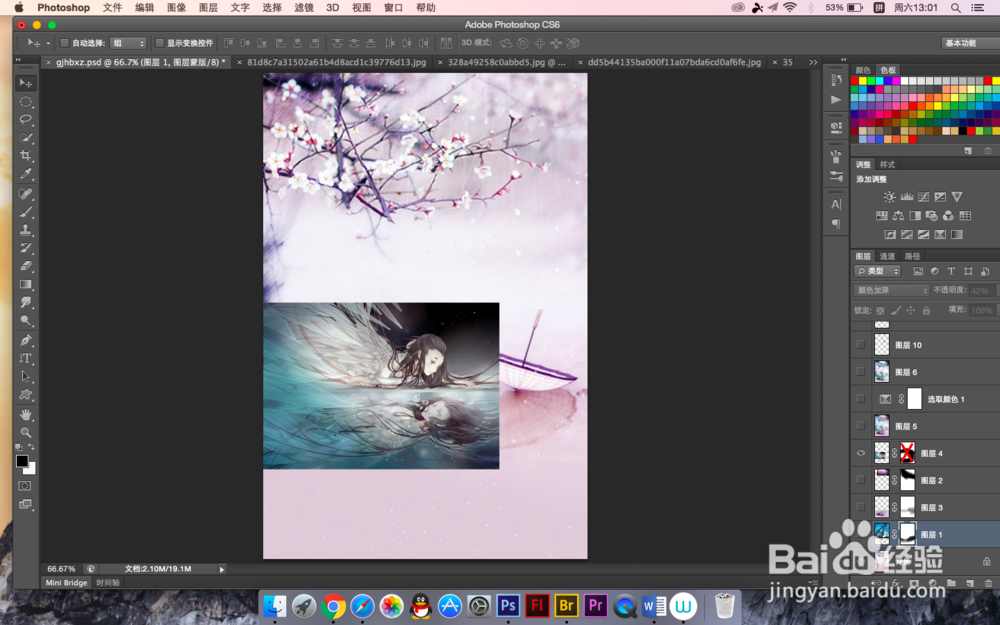Screen dimensions: 1000x625
Task: Select the Path Selection tool
Action: (x=26, y=377)
